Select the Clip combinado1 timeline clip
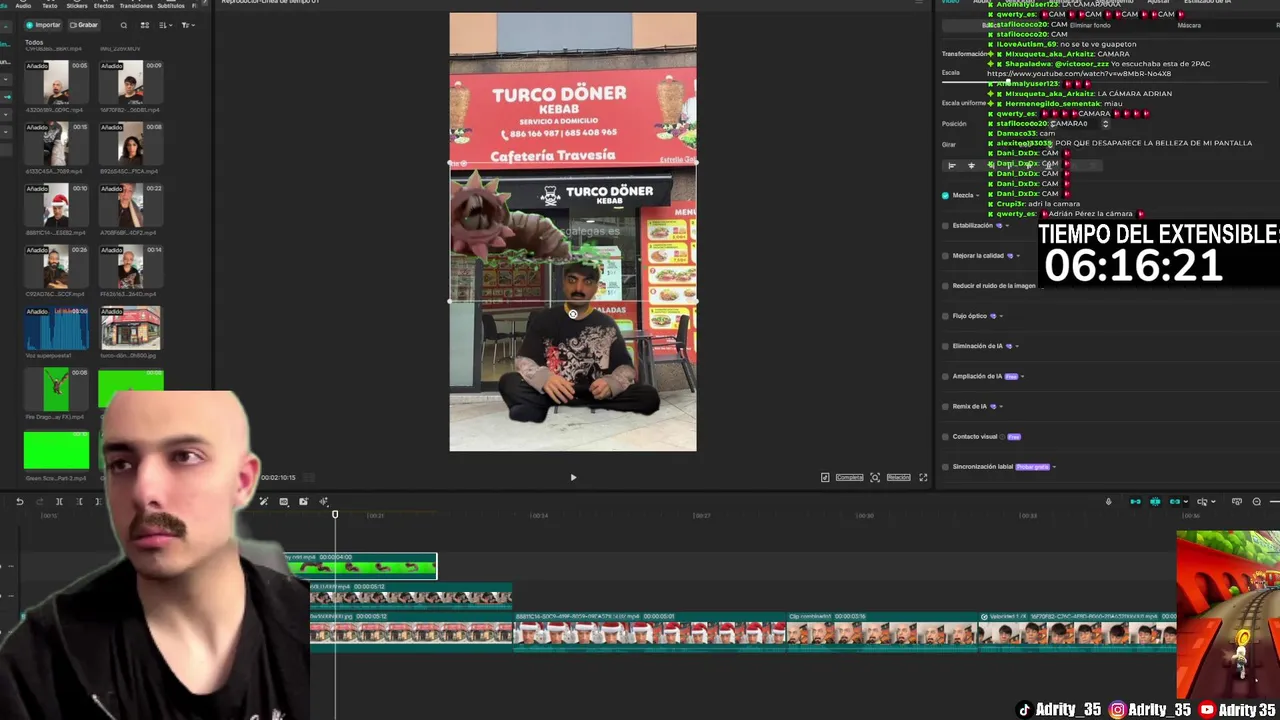Screen dimensions: 1280x720 coord(883,631)
